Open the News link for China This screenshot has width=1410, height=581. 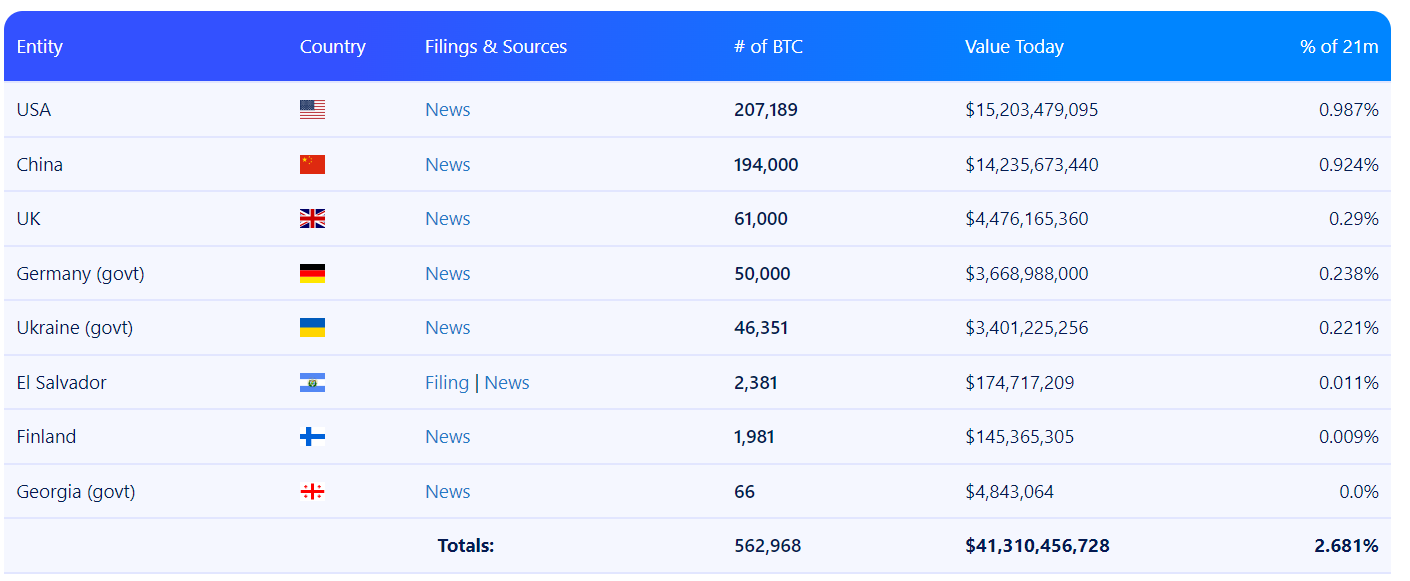pyautogui.click(x=447, y=164)
